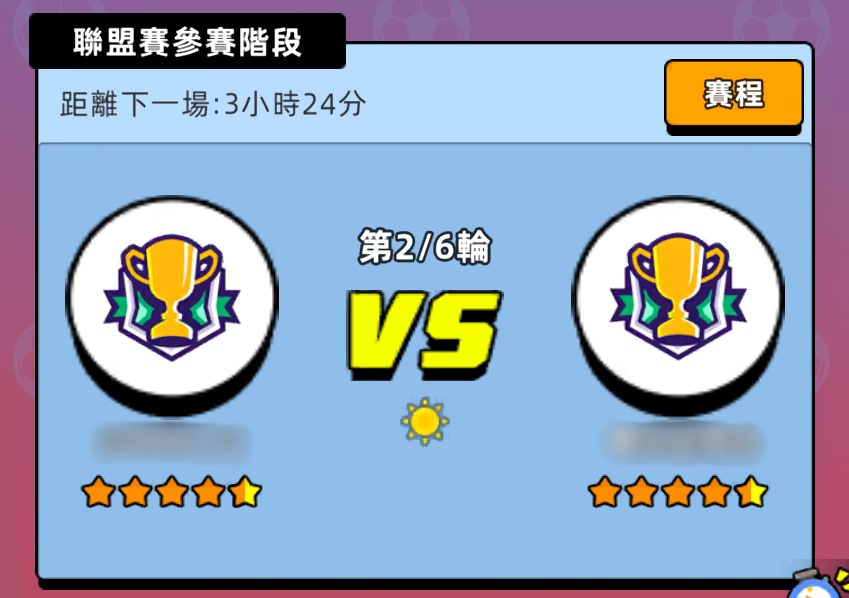Click the left team's fourth star
Viewport: 849px width, 598px height.
[208, 492]
